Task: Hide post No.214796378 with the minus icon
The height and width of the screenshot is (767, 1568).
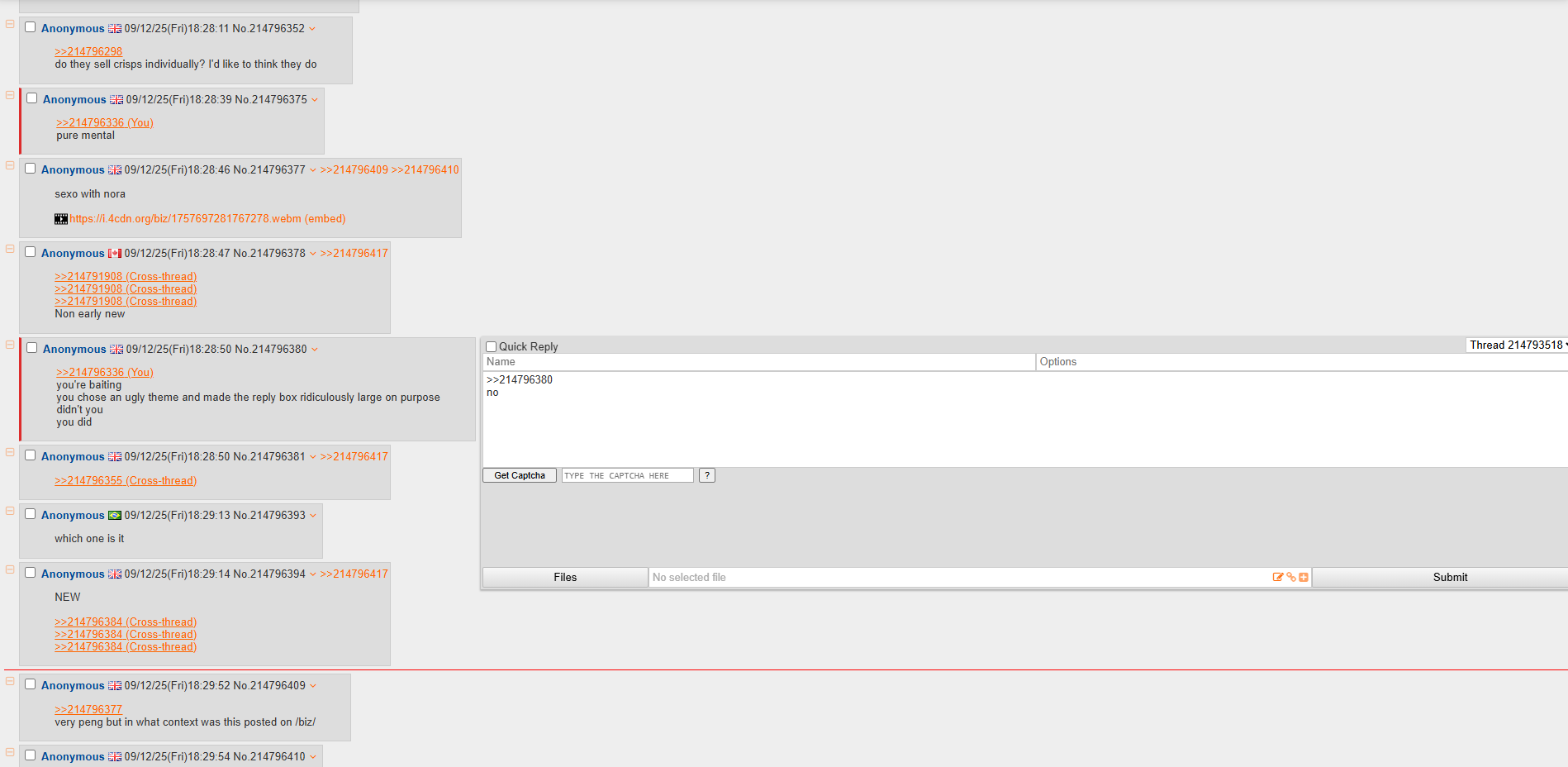Action: pos(10,249)
